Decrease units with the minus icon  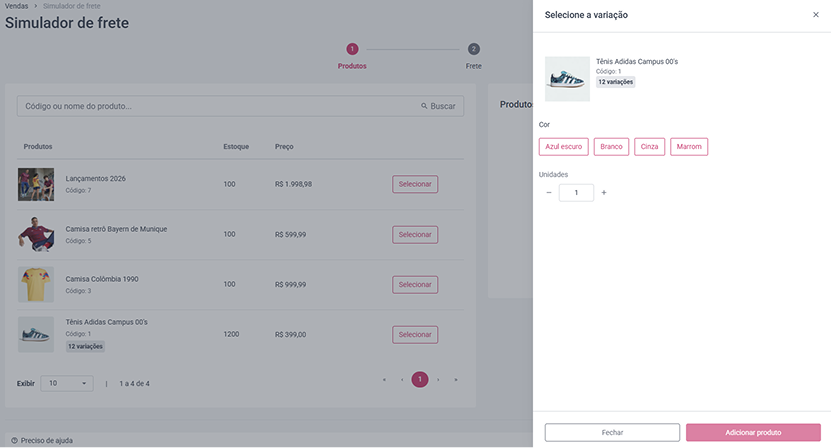pos(549,192)
